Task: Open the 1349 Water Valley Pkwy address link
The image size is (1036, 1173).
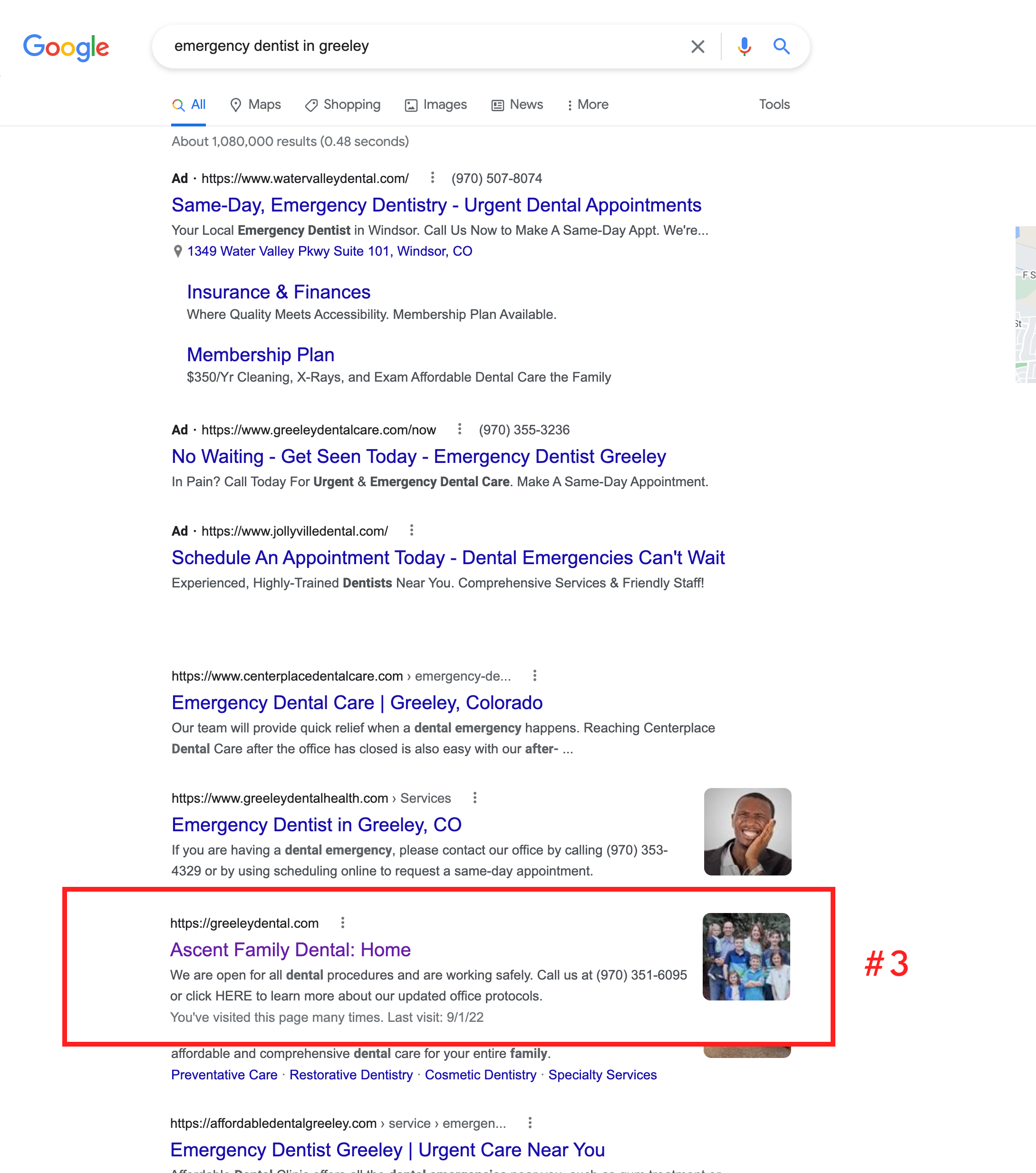Action: click(330, 251)
